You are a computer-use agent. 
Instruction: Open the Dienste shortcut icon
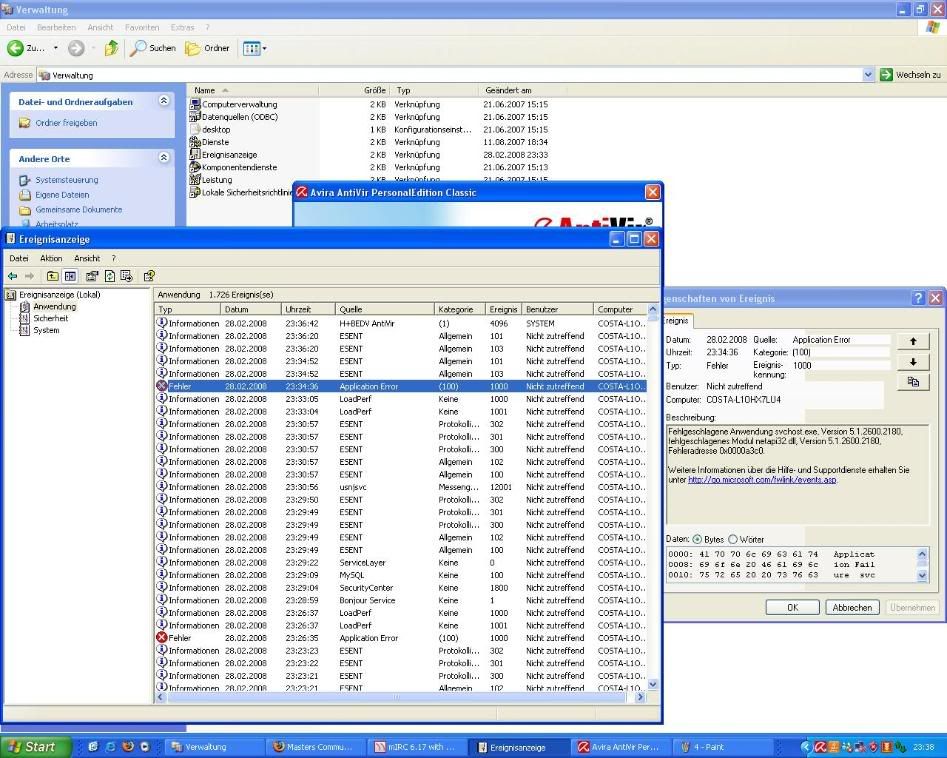[194, 142]
